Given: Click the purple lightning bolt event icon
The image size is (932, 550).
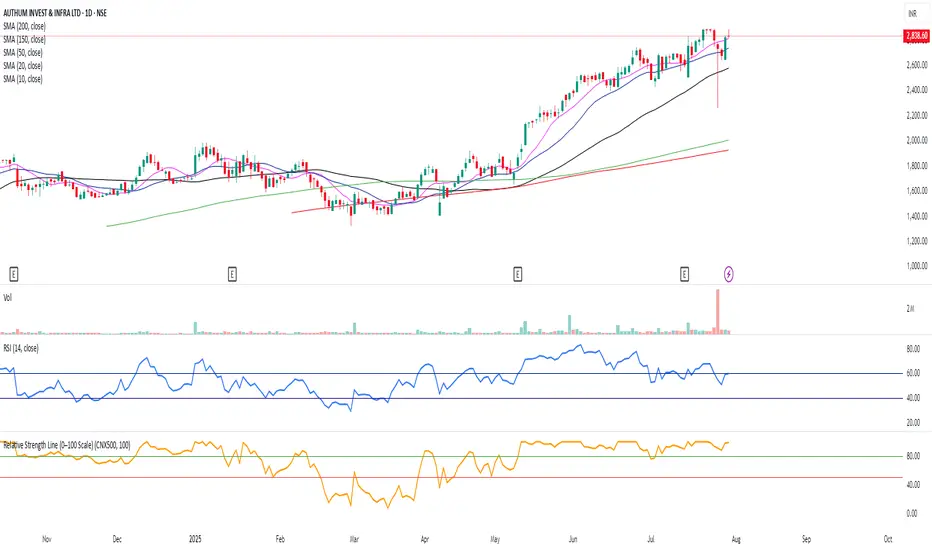Looking at the screenshot, I should pyautogui.click(x=729, y=272).
